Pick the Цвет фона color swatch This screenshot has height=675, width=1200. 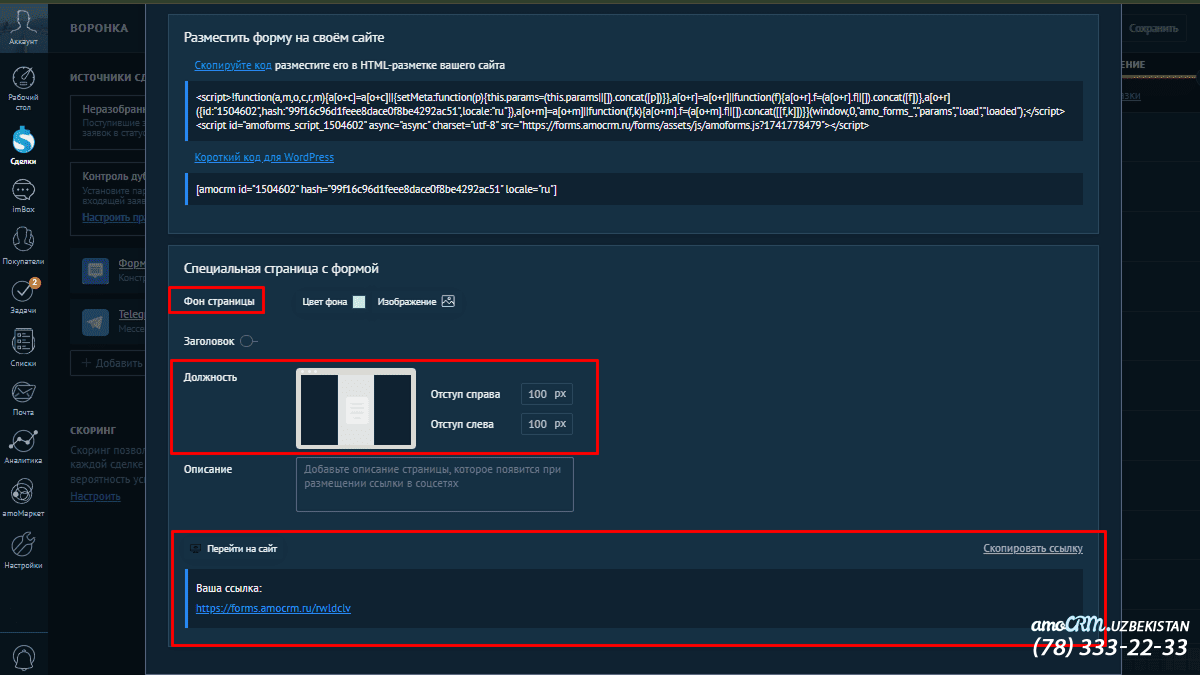(359, 301)
